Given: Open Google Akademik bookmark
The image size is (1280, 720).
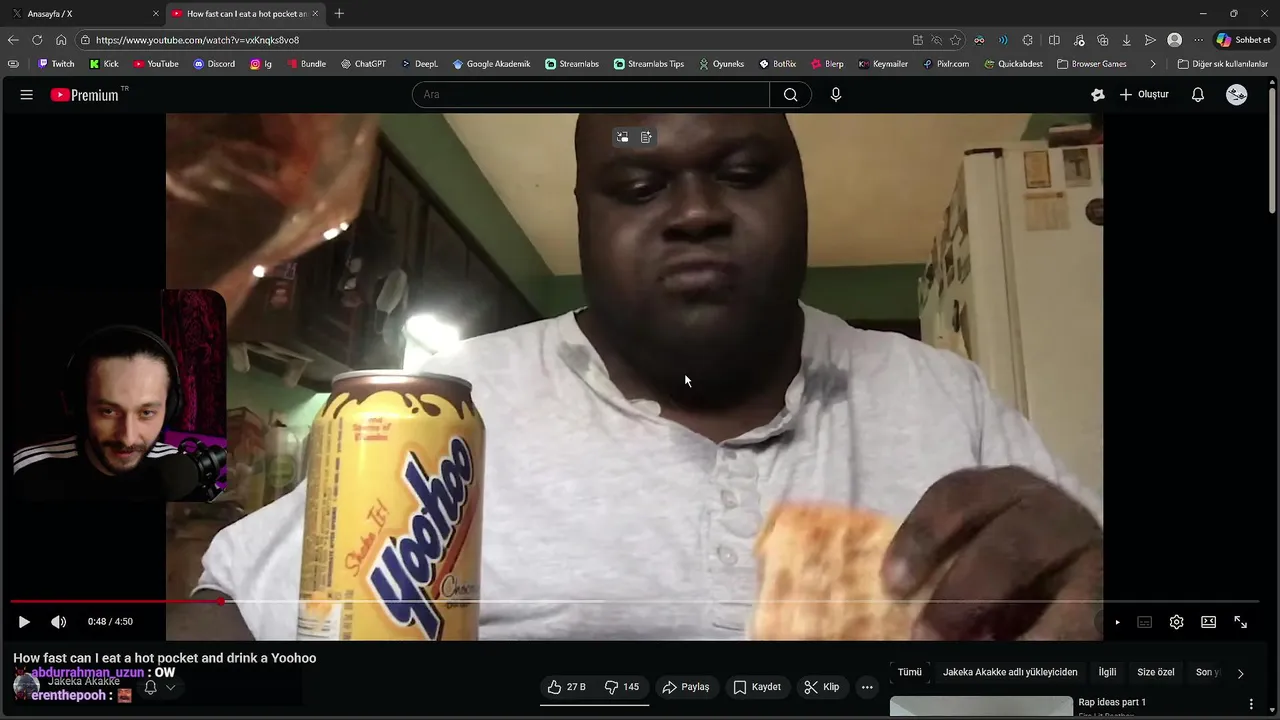Looking at the screenshot, I should tap(491, 64).
